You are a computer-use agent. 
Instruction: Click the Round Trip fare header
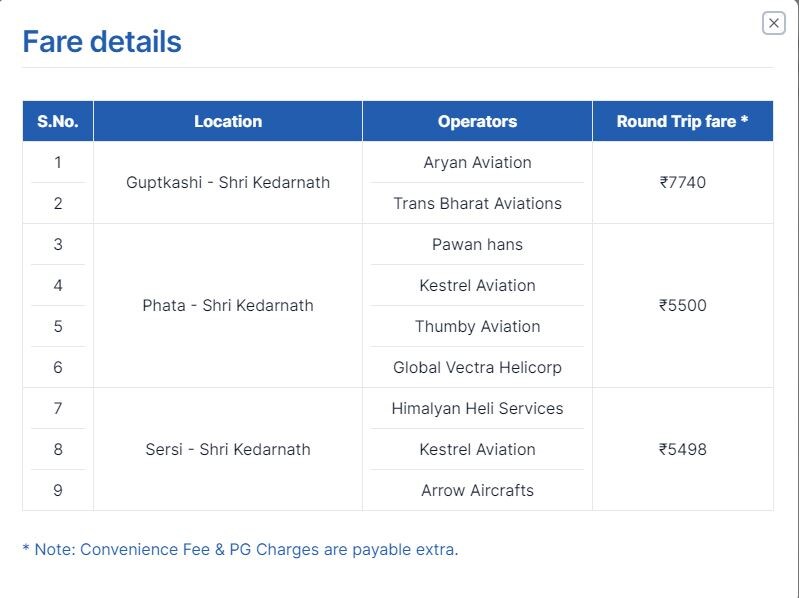click(x=682, y=121)
